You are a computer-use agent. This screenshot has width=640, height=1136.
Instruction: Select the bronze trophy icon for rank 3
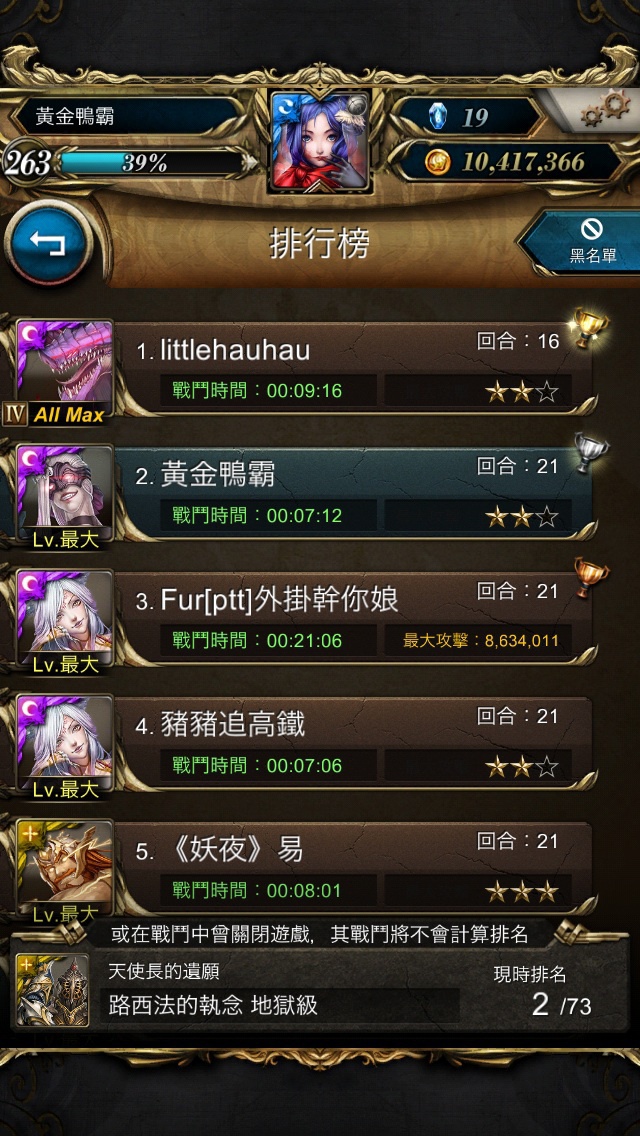tap(591, 577)
